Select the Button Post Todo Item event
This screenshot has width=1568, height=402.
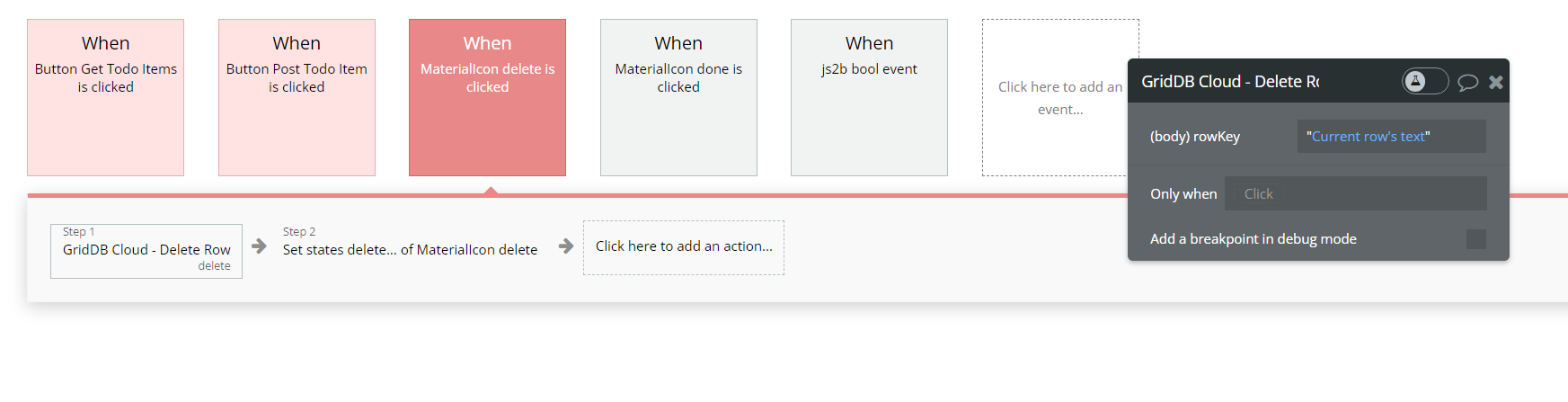(297, 97)
